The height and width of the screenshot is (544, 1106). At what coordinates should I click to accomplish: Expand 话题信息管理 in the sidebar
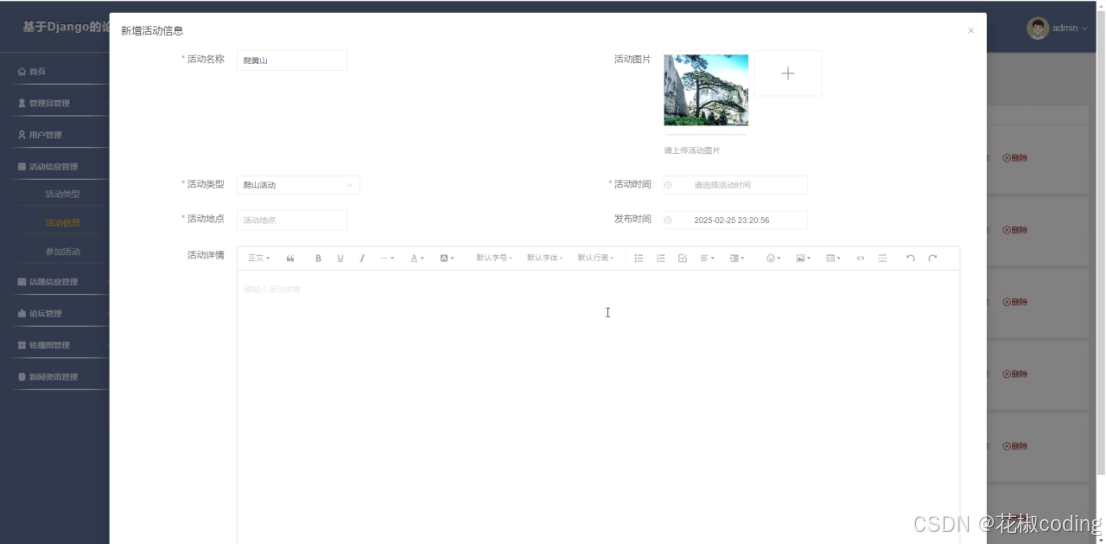[x=55, y=282]
